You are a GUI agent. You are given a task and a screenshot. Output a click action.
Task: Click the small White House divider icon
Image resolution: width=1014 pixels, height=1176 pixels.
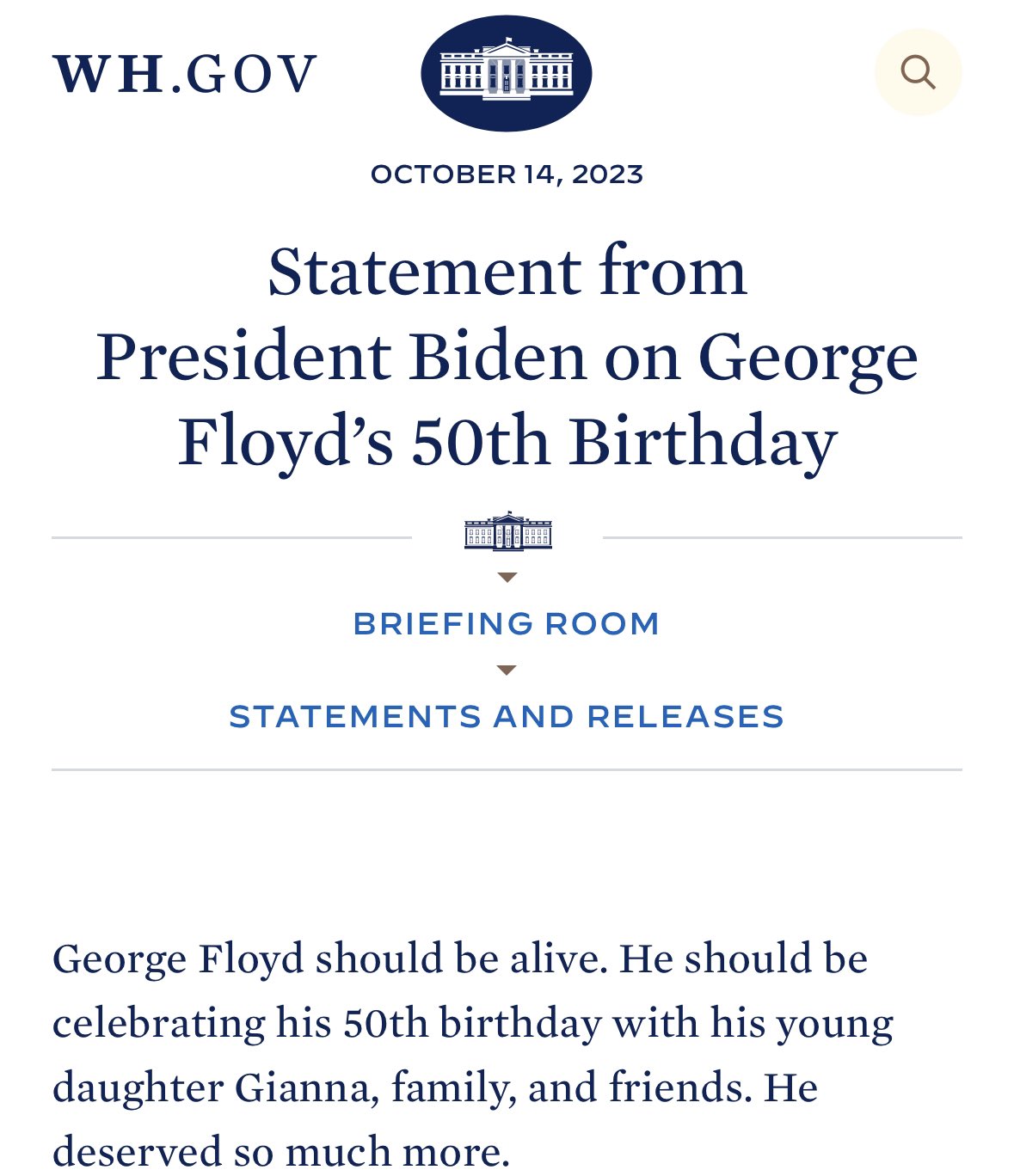507,530
